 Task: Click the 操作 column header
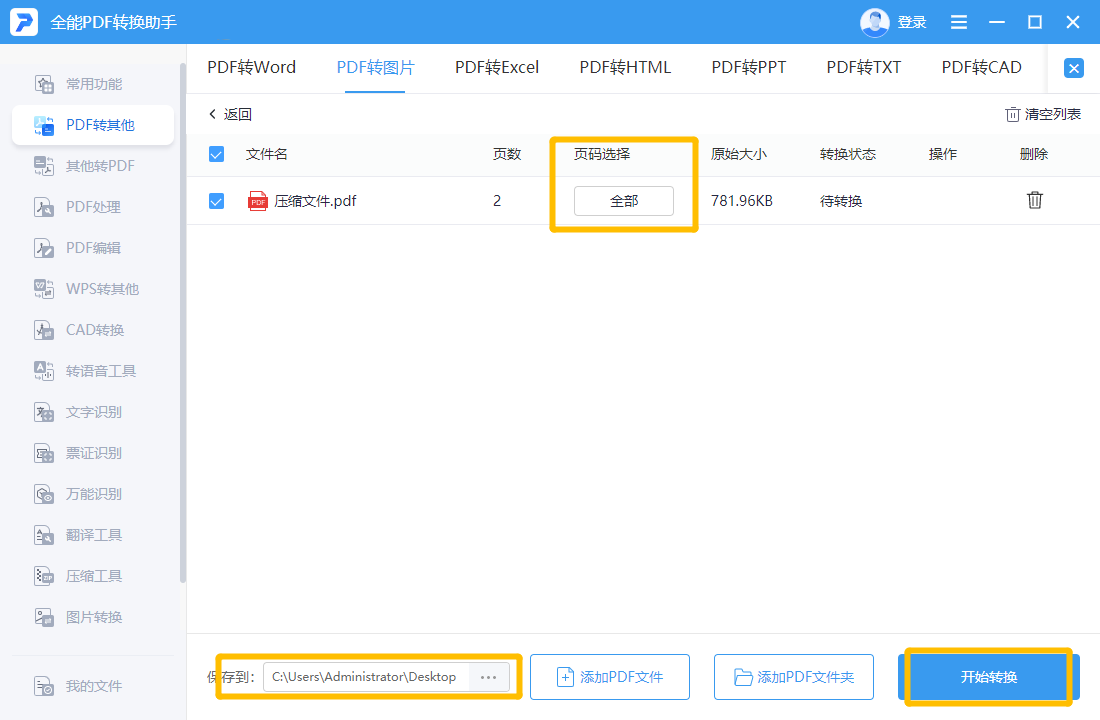[x=943, y=154]
